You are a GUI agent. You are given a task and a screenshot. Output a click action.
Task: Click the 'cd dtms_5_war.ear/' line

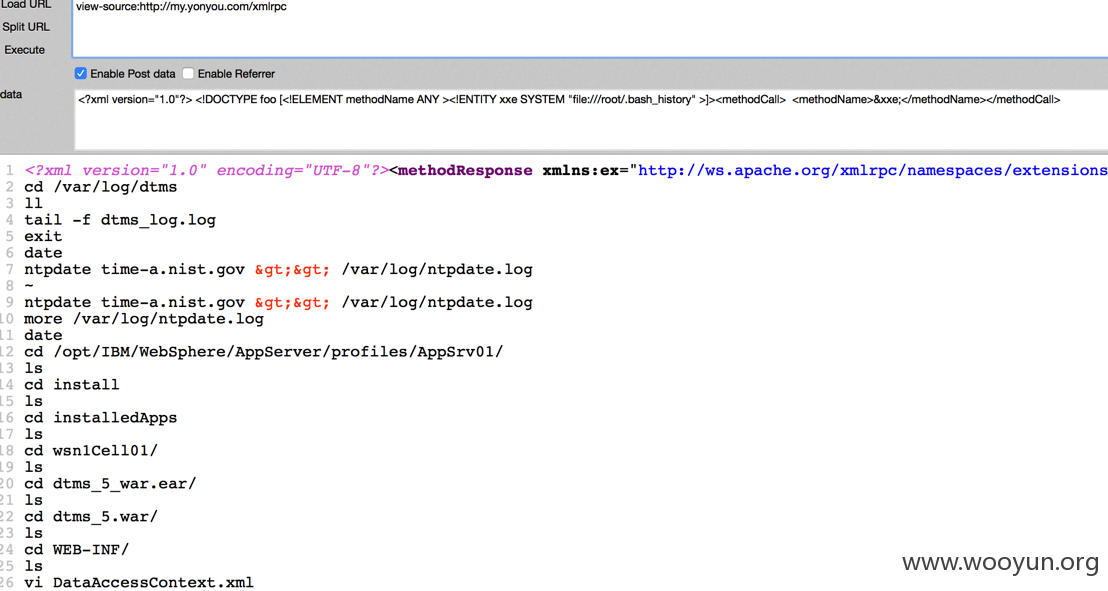[110, 484]
